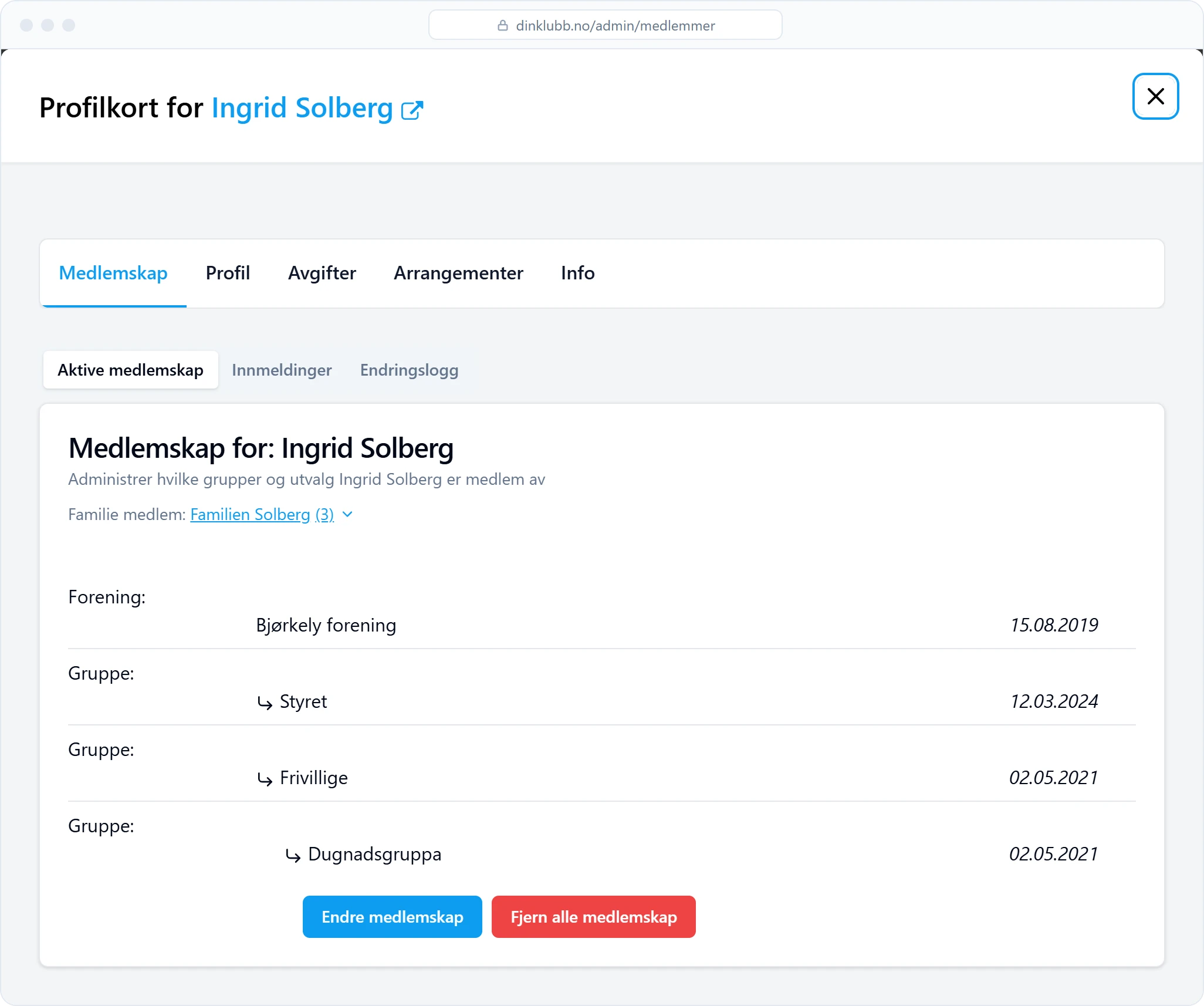Expand the Familien Solberg chevron
1204x1006 pixels.
pyautogui.click(x=347, y=515)
